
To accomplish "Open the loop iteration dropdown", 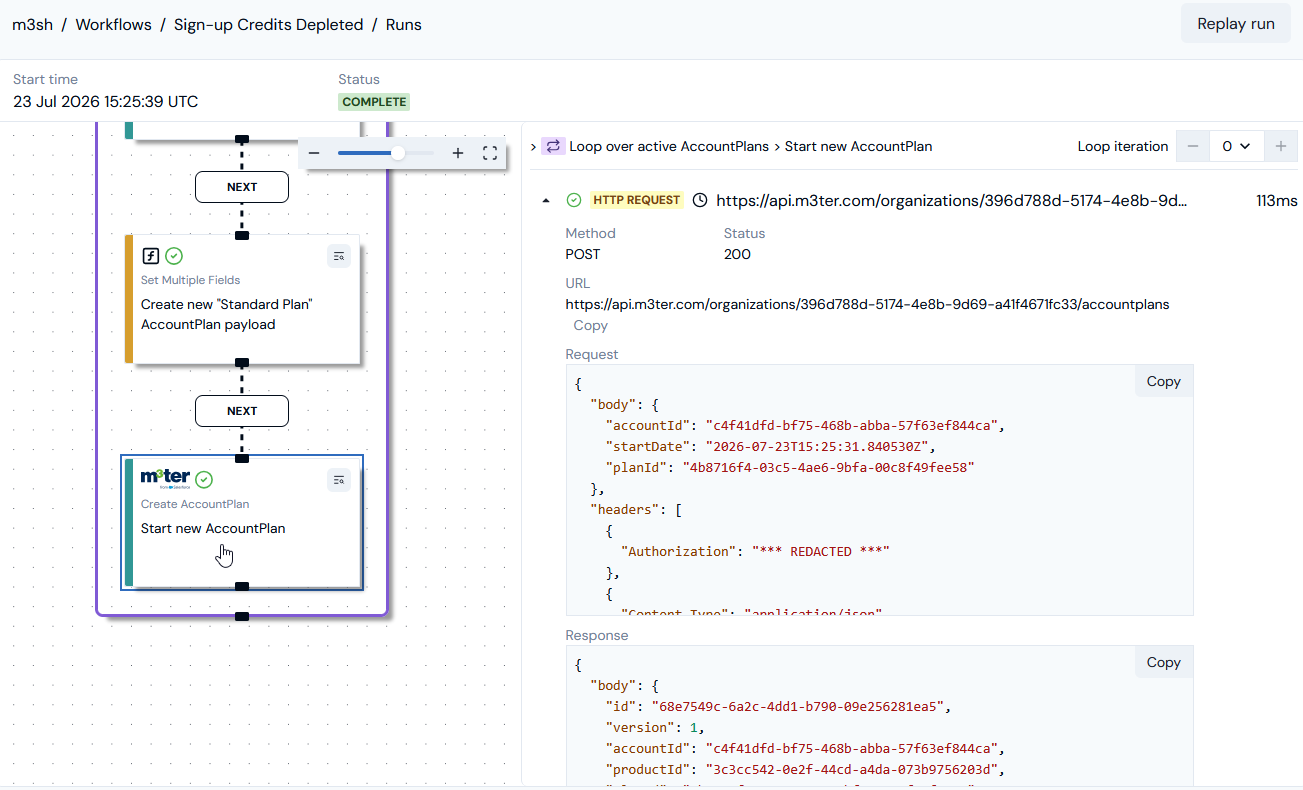I will point(1237,146).
